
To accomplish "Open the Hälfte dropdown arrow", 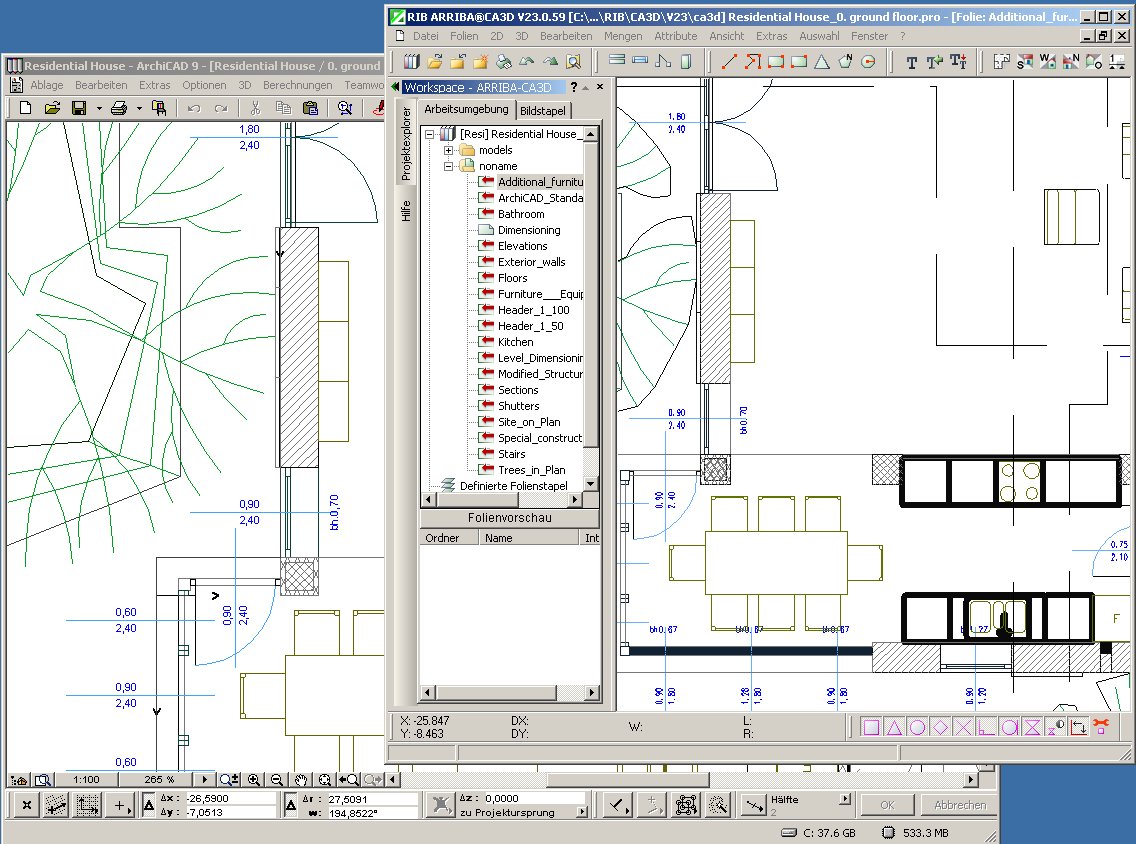I will (844, 798).
